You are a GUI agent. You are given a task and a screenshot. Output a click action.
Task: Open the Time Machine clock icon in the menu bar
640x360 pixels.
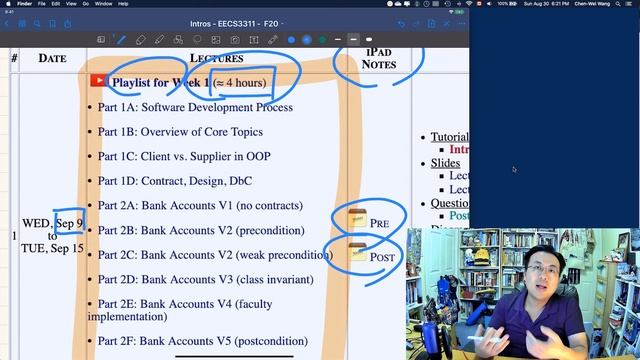(448, 4)
